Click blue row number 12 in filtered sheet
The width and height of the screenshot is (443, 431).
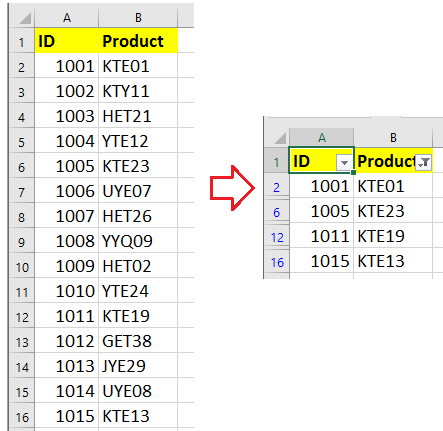coord(277,237)
